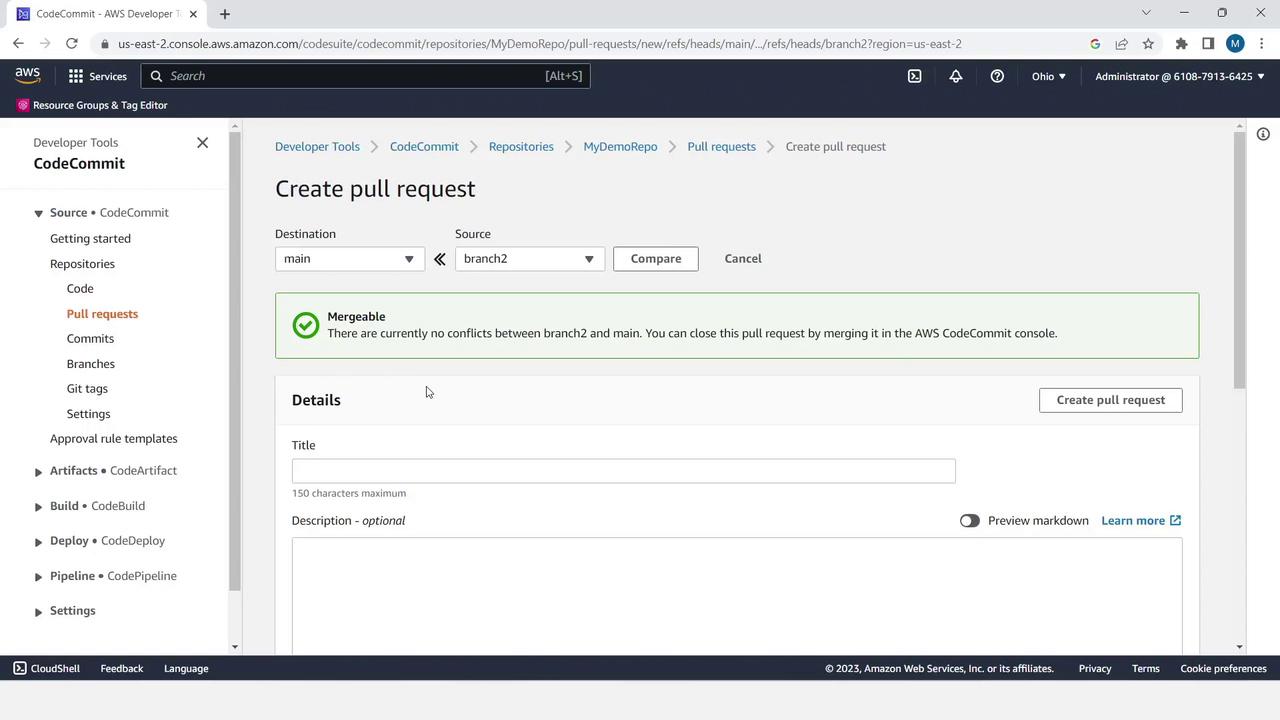Toggle the browser side panel icon
The height and width of the screenshot is (720, 1280).
pyautogui.click(x=1208, y=44)
